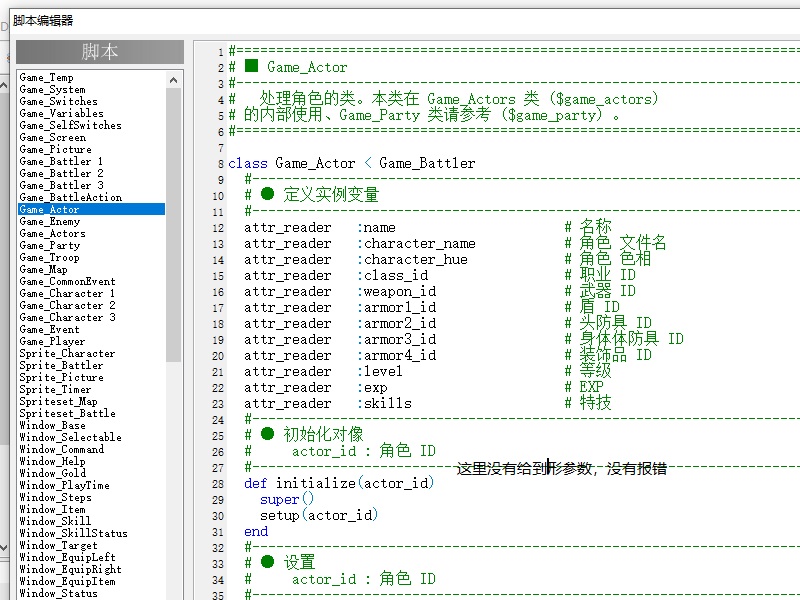The width and height of the screenshot is (800, 600).
Task: Select the Game_Temp script
Action: click(x=46, y=78)
